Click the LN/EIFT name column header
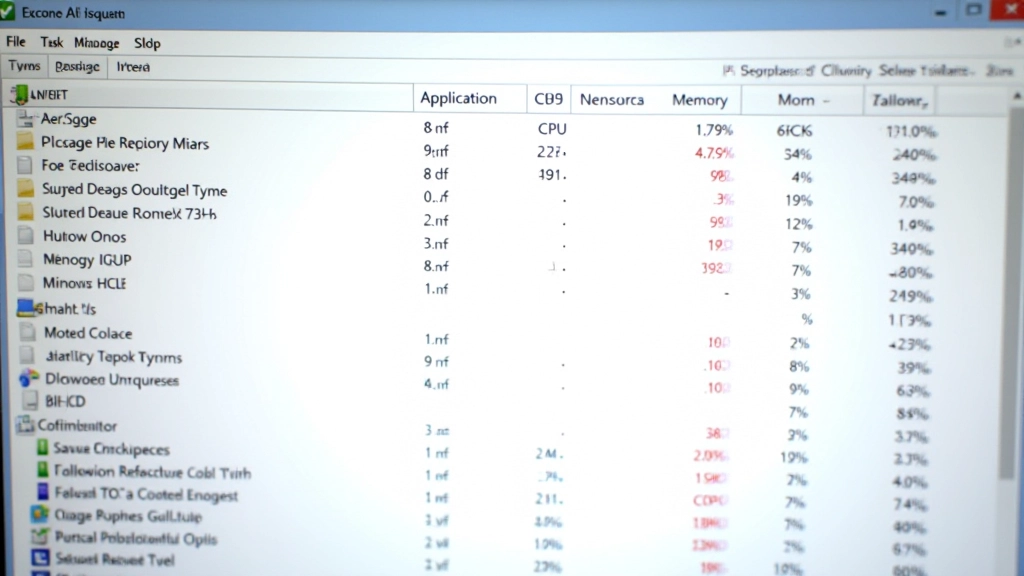This screenshot has height=576, width=1024. point(208,95)
